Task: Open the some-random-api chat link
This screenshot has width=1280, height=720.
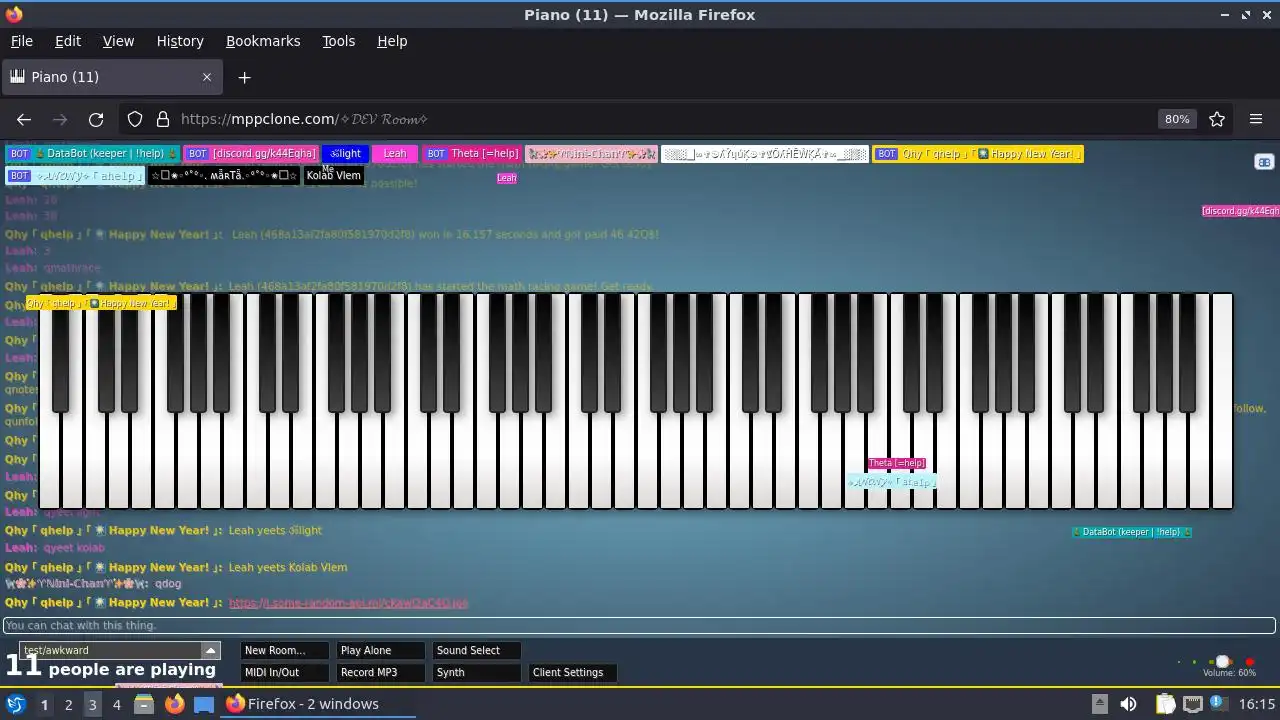Action: (348, 603)
